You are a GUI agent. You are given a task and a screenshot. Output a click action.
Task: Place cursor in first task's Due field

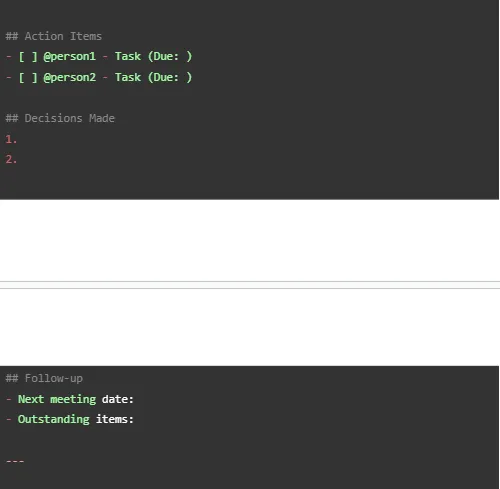click(x=183, y=56)
